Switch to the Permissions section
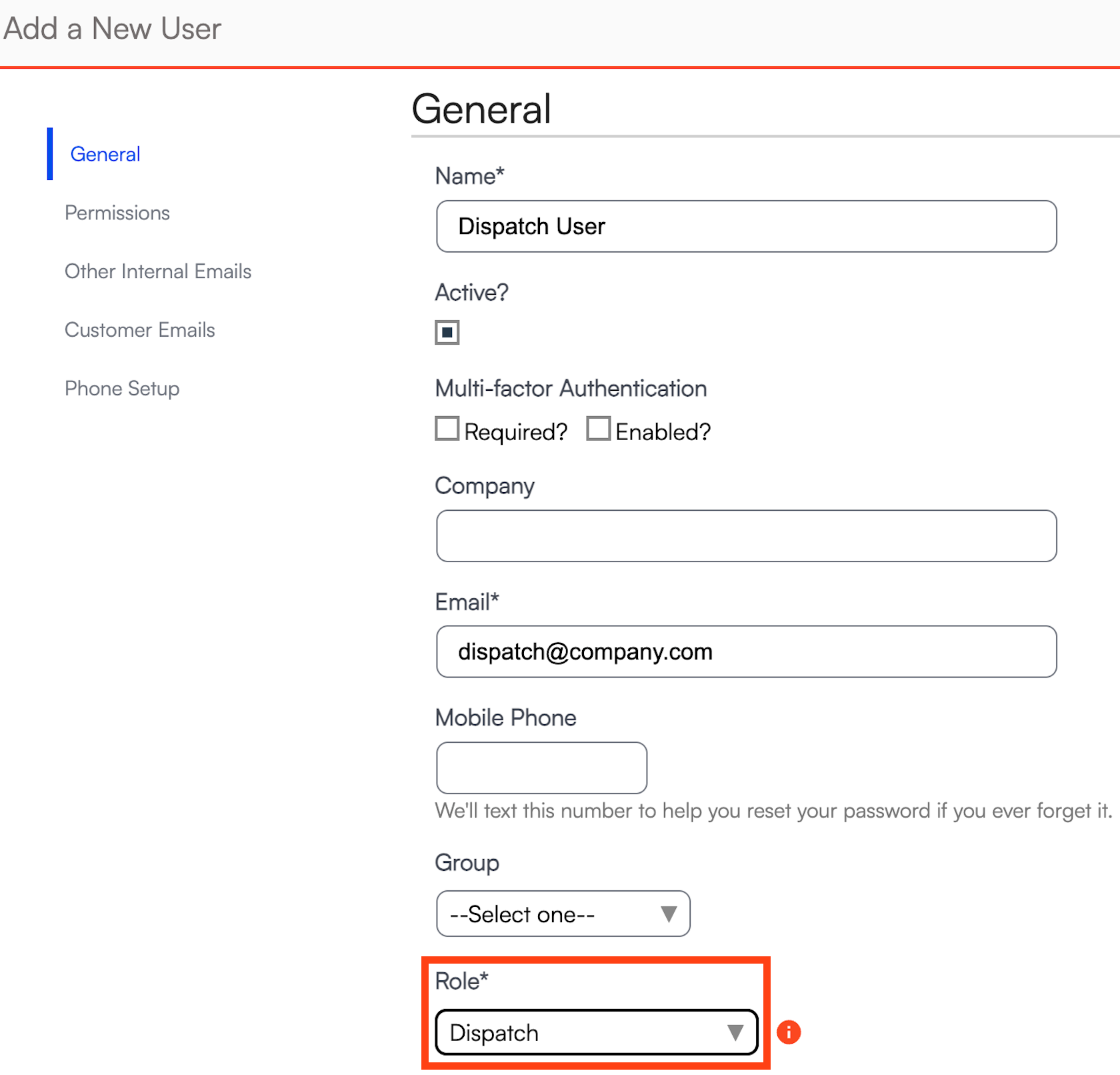Viewport: 1120px width, 1075px height. (117, 213)
